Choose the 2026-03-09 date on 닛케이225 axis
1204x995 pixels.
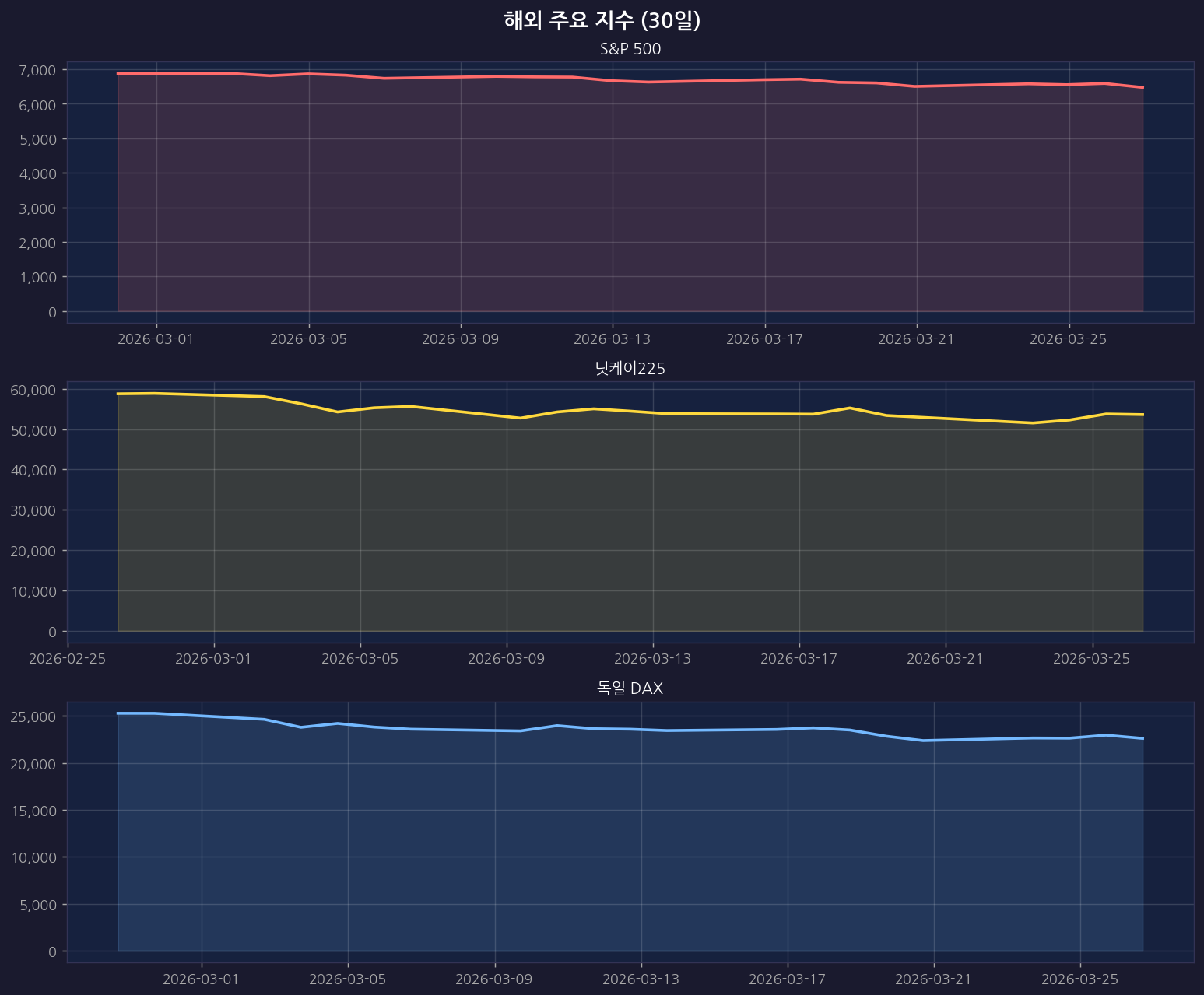[507, 659]
